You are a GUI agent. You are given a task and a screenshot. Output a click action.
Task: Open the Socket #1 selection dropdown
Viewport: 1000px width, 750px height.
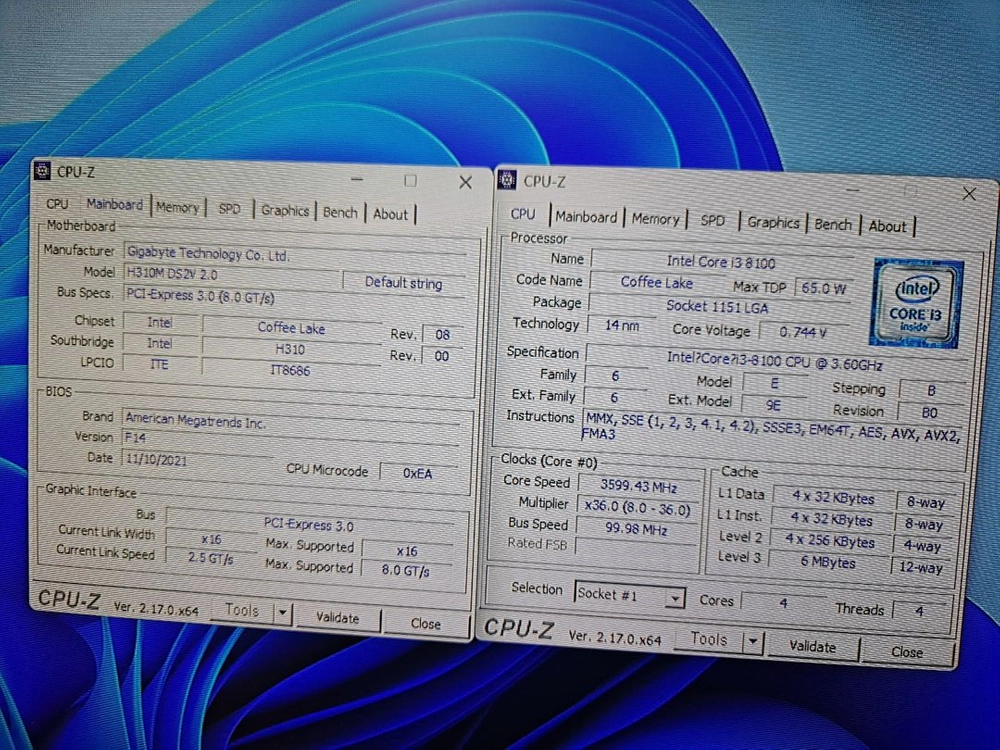point(629,595)
